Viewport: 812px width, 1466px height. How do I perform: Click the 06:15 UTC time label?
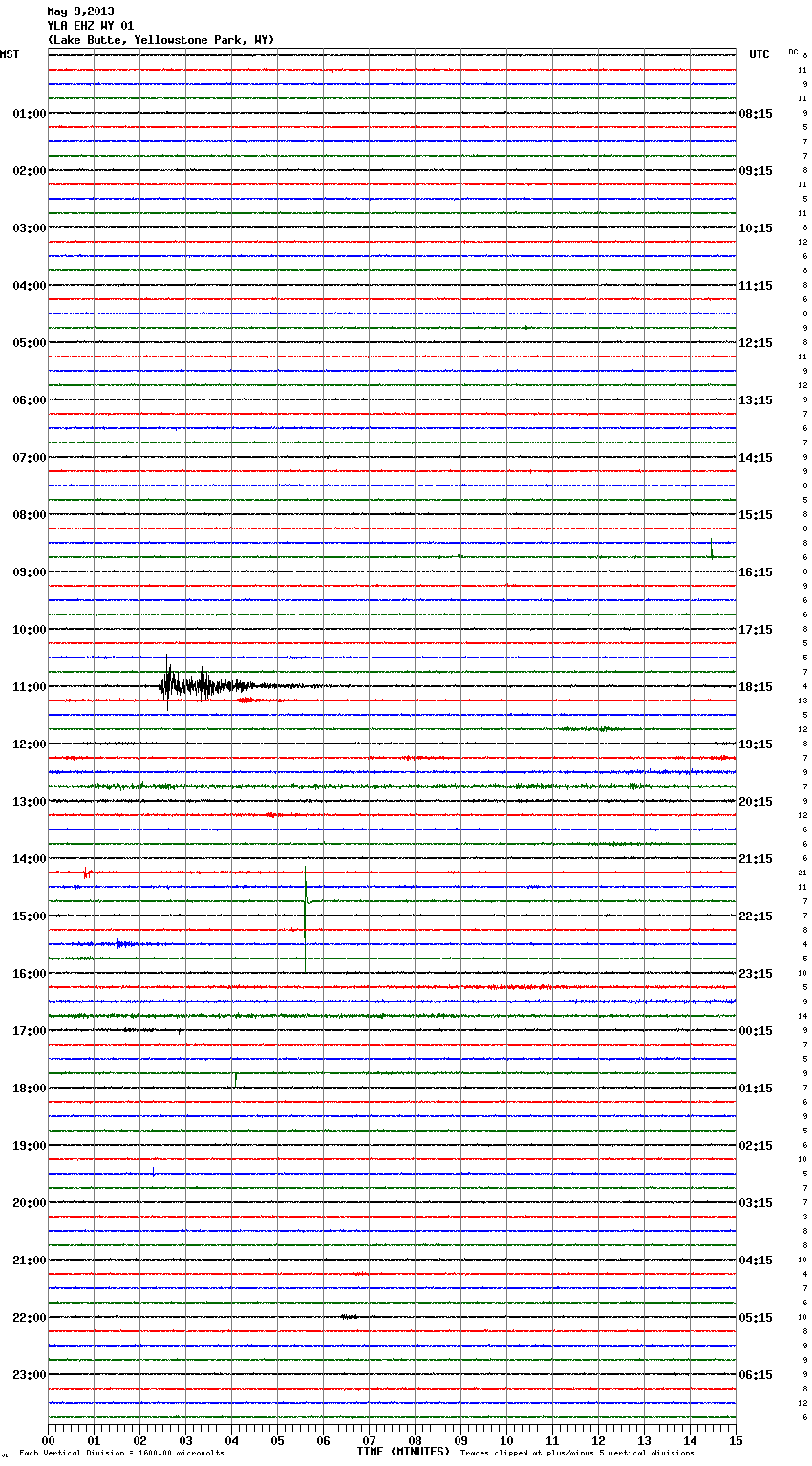(756, 1375)
